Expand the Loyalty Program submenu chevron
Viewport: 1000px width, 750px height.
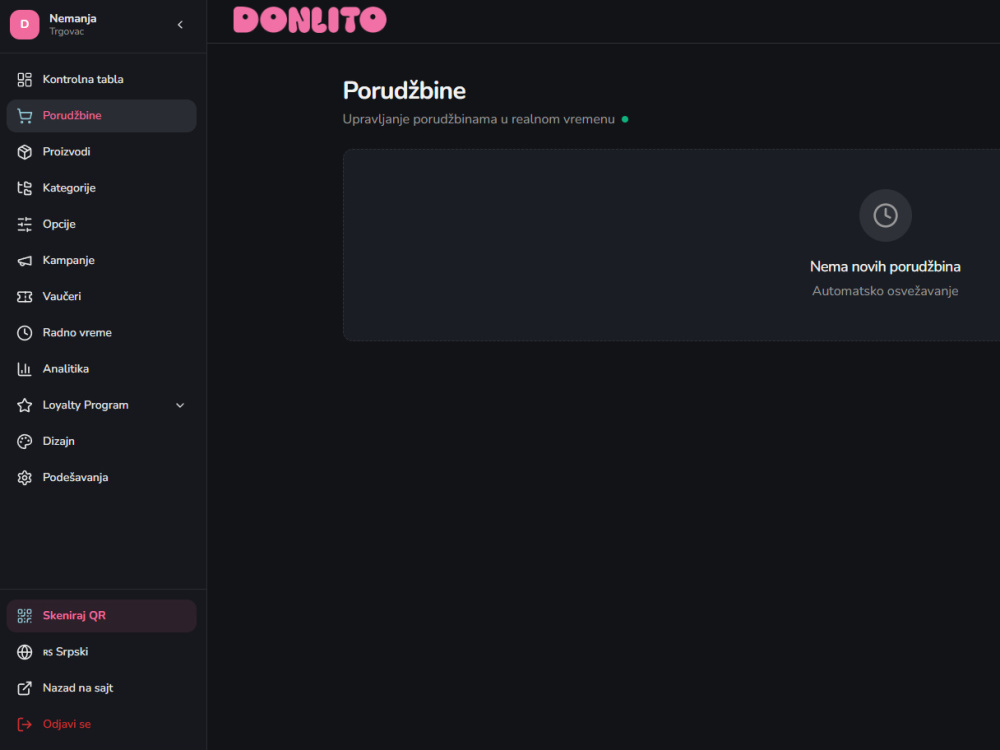coord(180,405)
